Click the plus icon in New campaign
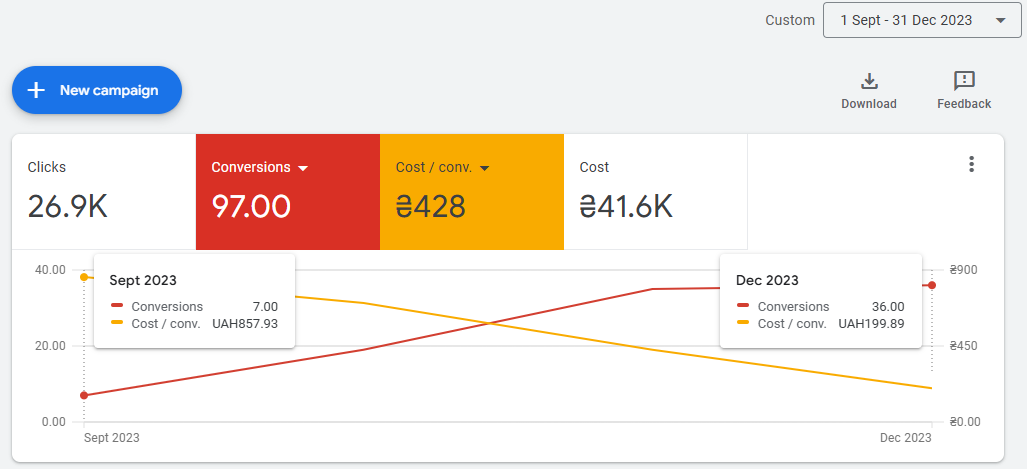 point(36,90)
